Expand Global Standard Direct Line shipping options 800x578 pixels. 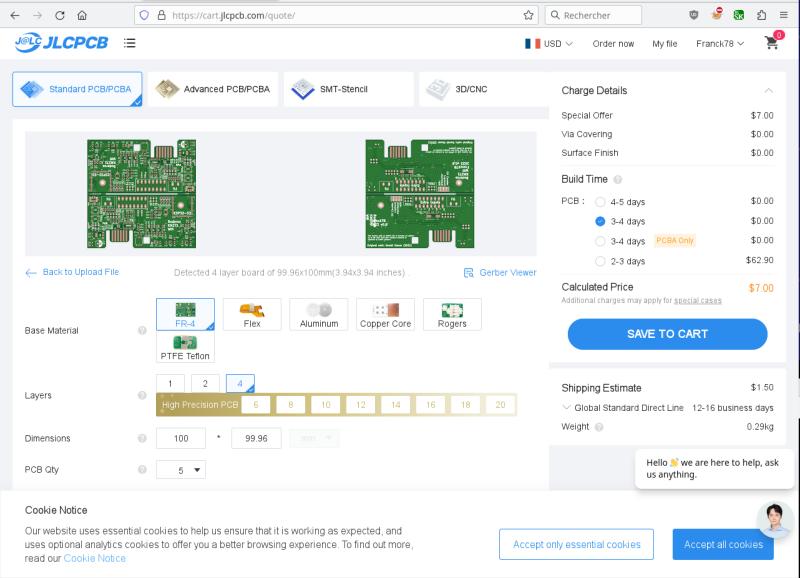tap(566, 407)
